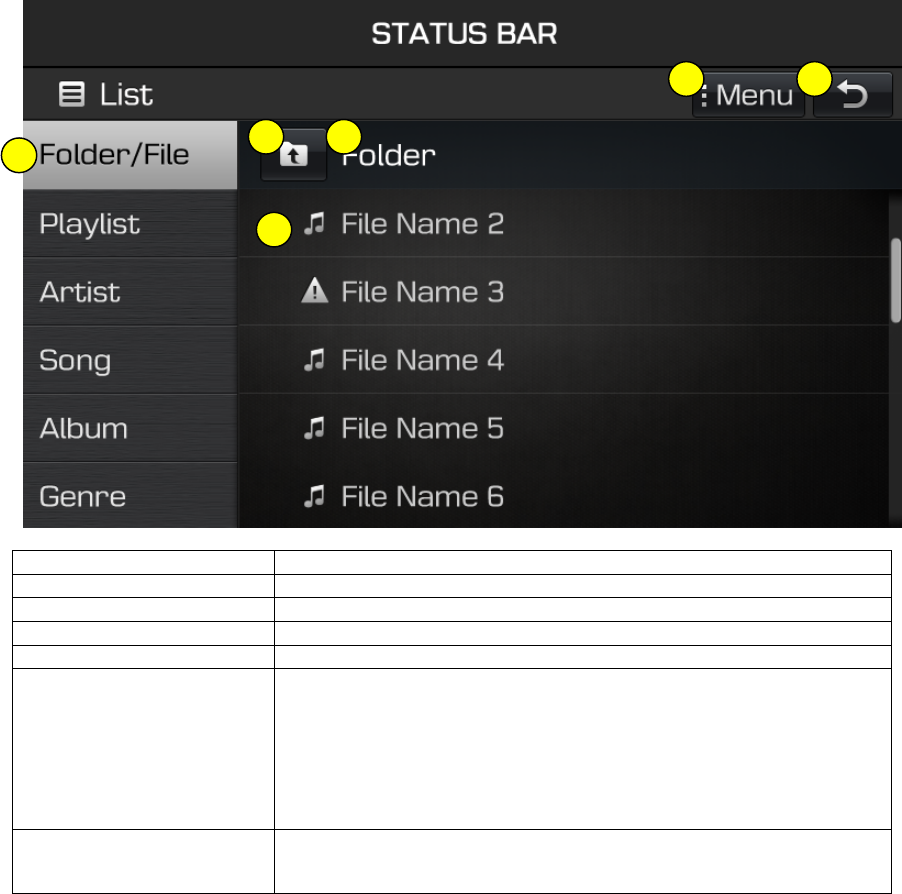Image resolution: width=902 pixels, height=894 pixels.
Task: Click the file list scrollbar thumb
Action: point(896,280)
